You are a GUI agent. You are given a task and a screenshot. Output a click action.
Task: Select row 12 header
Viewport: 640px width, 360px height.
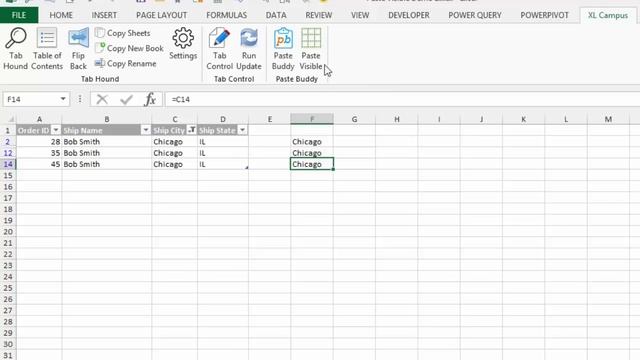pyautogui.click(x=8, y=153)
